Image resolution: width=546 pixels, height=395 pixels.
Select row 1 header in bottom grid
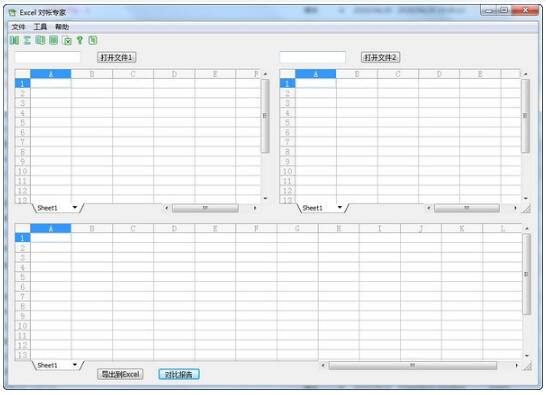point(23,238)
